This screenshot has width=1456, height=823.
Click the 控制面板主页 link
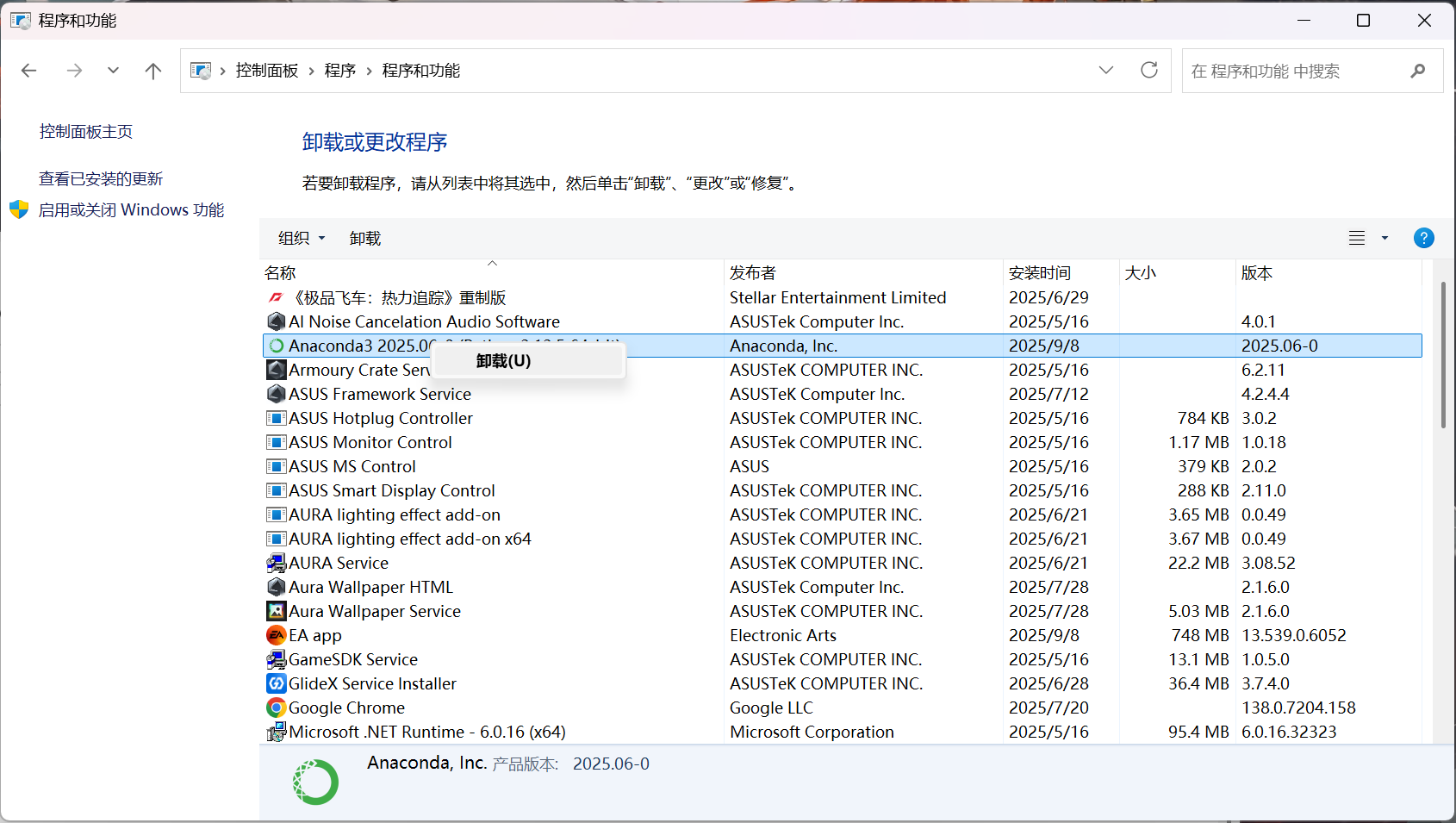pos(85,131)
